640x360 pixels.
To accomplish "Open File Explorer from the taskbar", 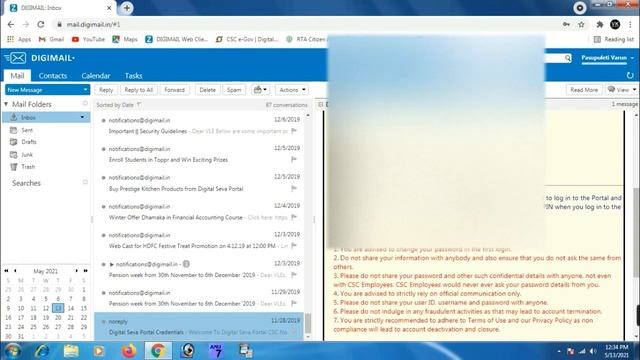I will click(x=71, y=351).
